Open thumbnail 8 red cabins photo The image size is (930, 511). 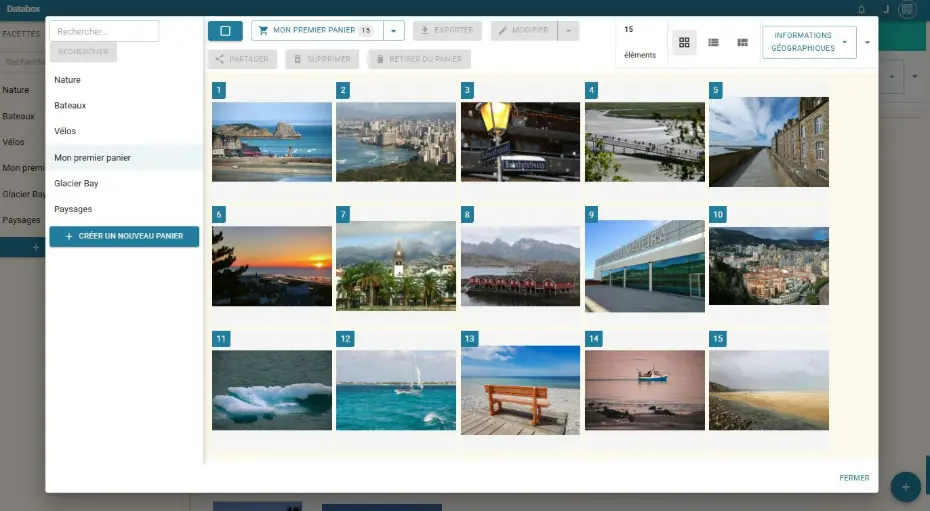pos(520,266)
